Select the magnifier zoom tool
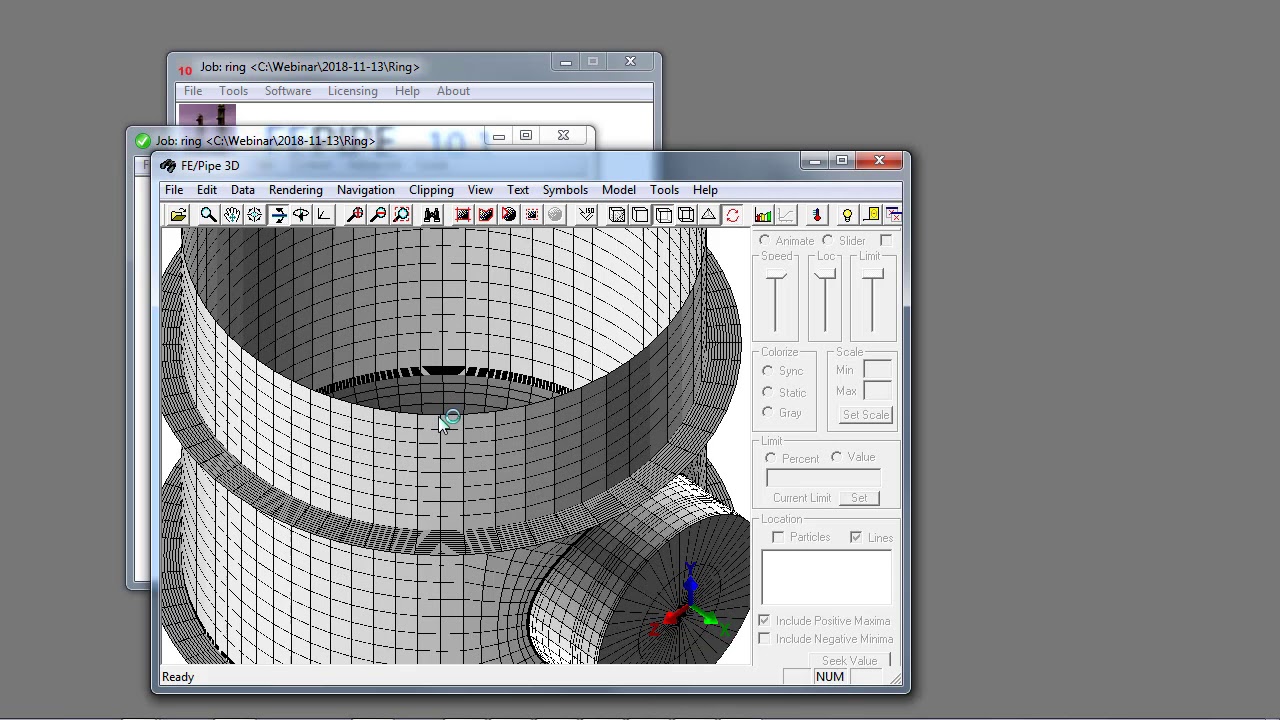The height and width of the screenshot is (720, 1280). click(x=208, y=215)
